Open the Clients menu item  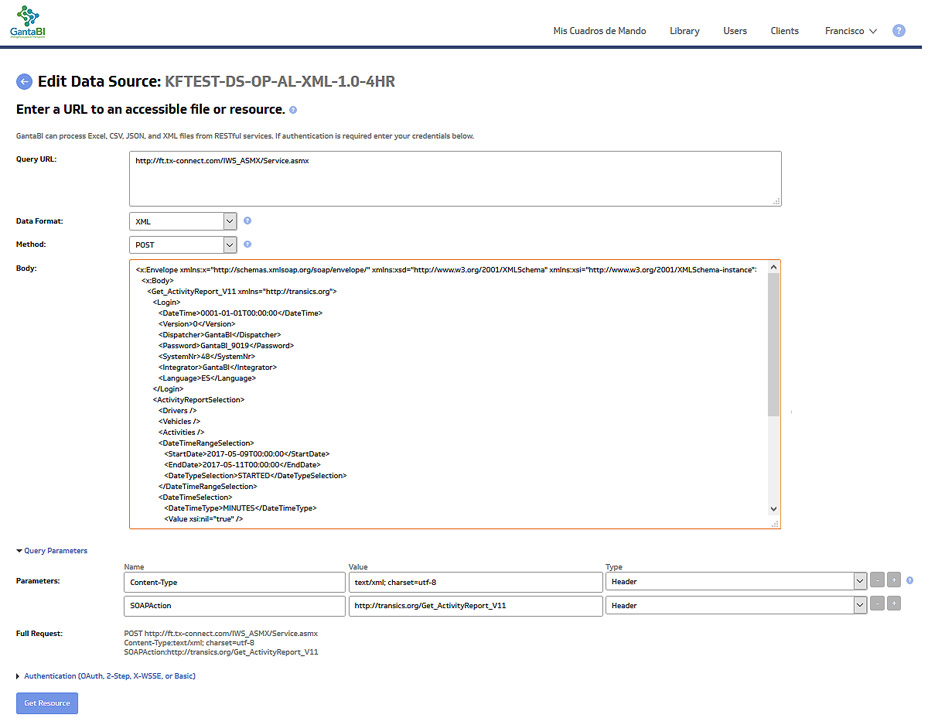coord(784,31)
